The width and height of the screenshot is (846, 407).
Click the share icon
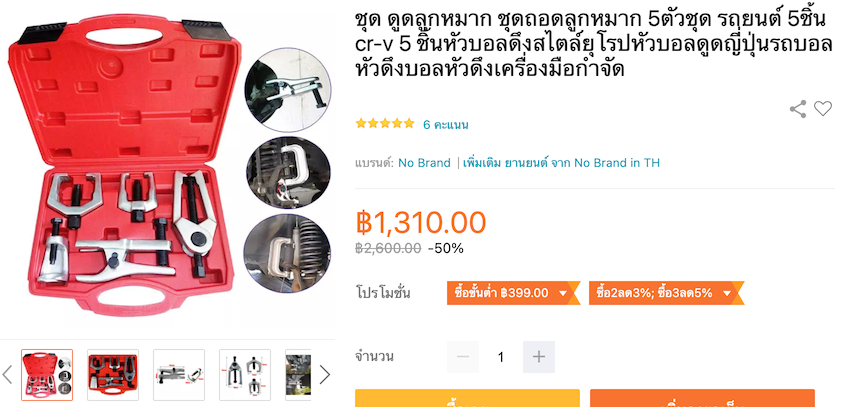click(x=797, y=109)
